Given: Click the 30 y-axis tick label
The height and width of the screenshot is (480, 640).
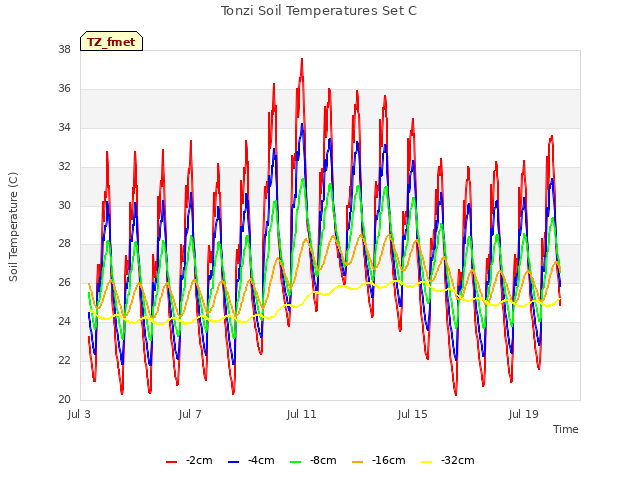Looking at the screenshot, I should point(64,205).
